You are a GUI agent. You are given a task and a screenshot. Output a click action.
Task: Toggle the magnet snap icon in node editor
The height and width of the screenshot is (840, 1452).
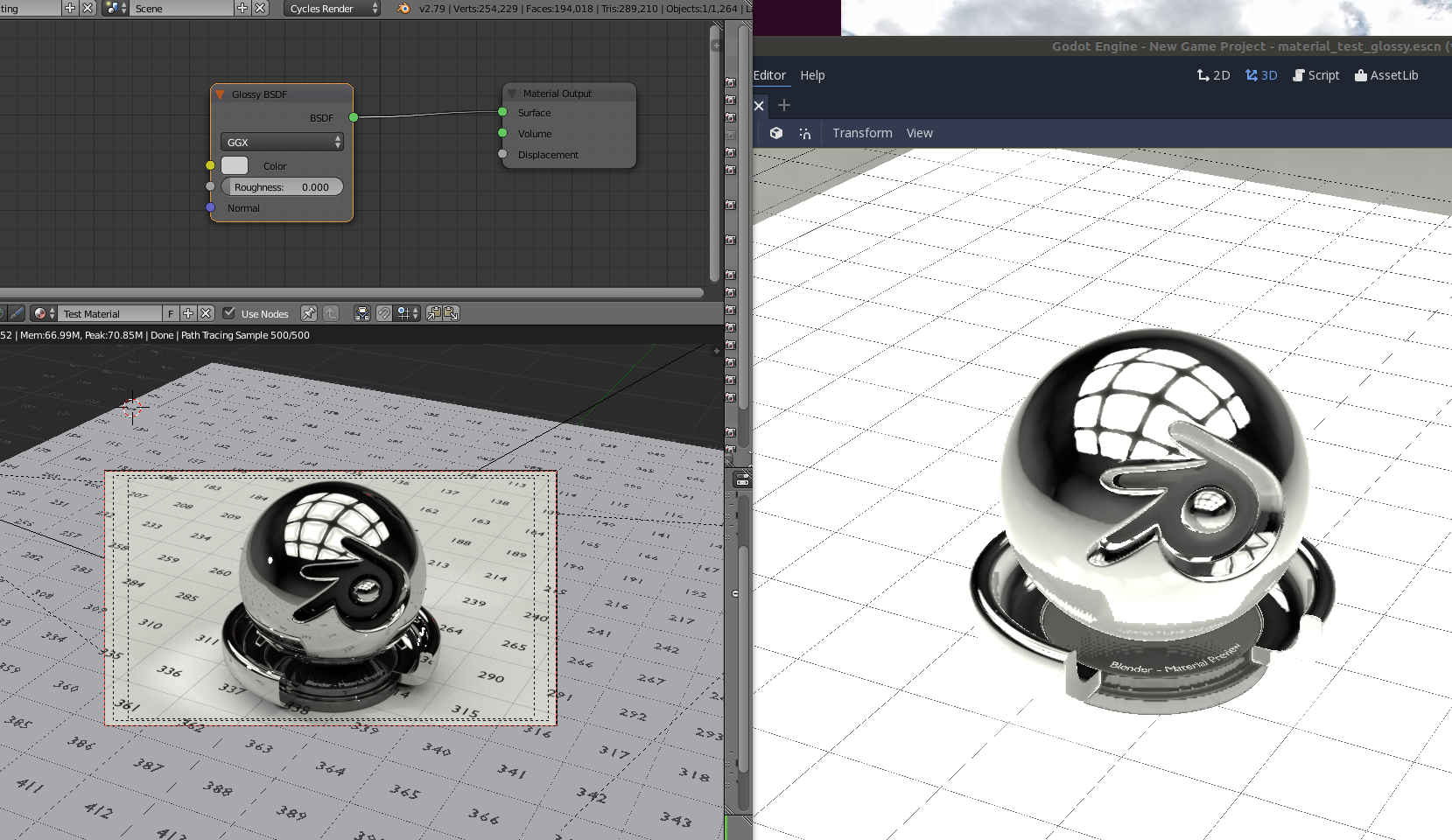click(383, 313)
